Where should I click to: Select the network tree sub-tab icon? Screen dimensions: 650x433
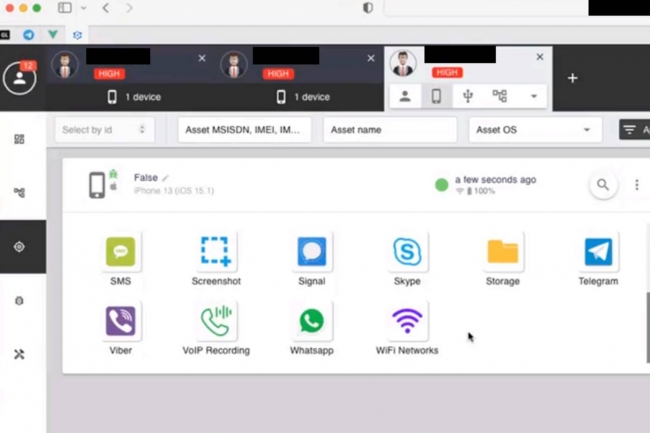click(500, 96)
